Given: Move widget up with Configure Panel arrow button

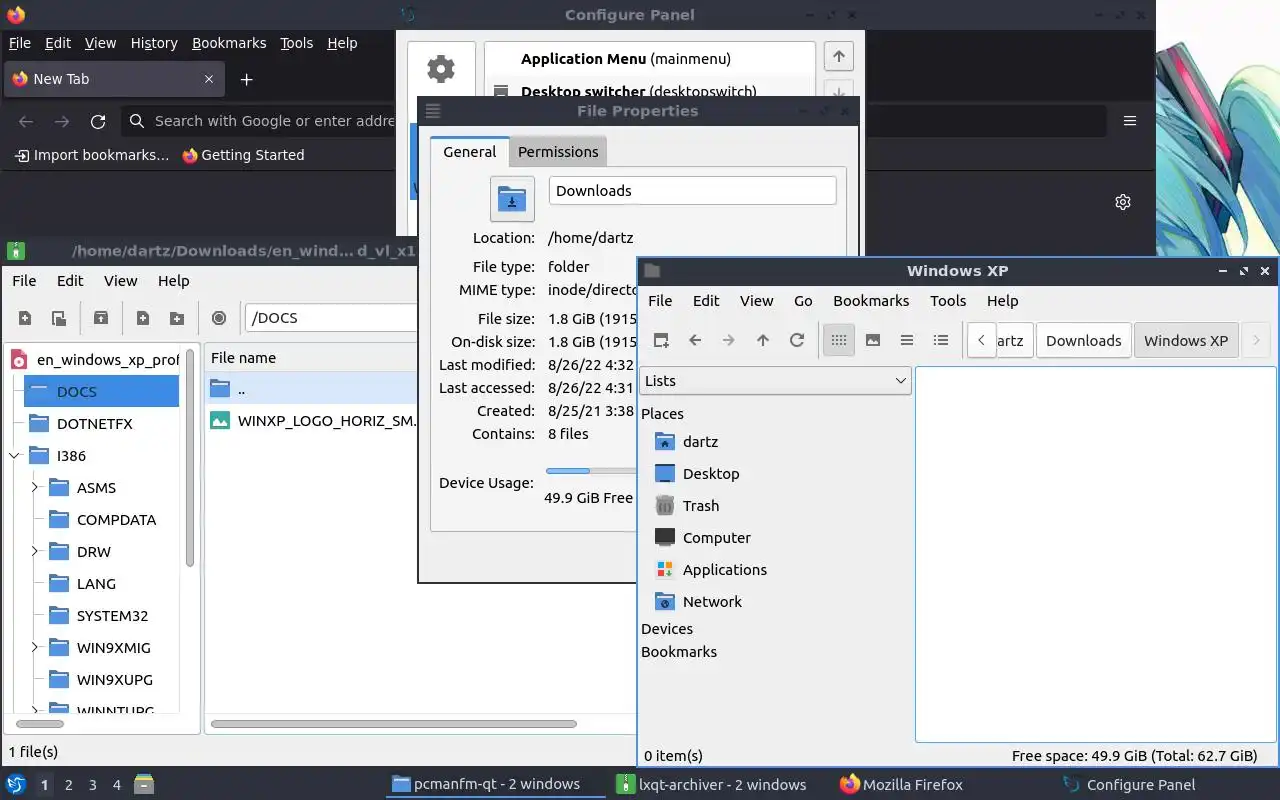Looking at the screenshot, I should [x=839, y=57].
